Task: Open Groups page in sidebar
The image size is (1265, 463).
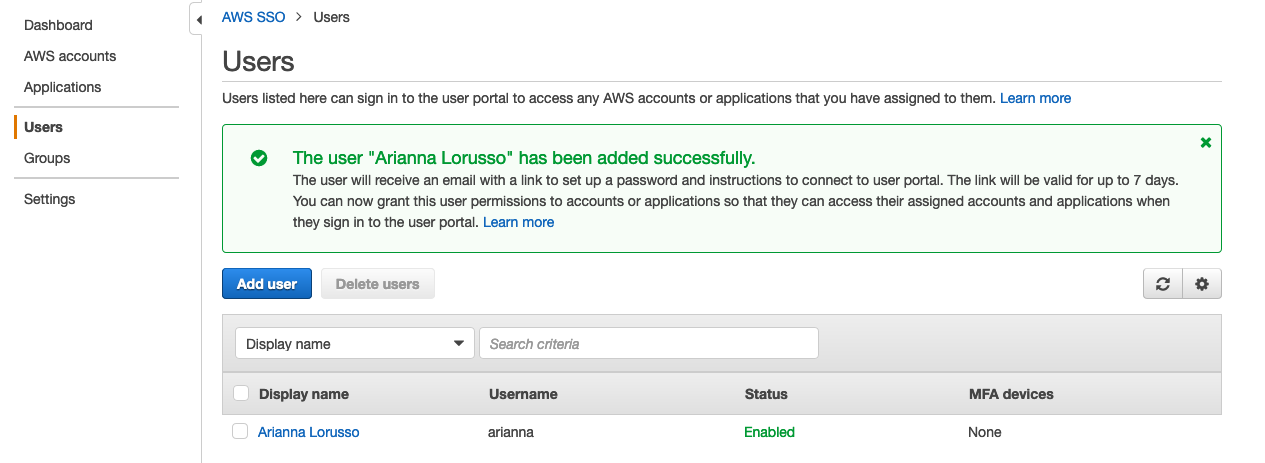Action: pos(47,158)
